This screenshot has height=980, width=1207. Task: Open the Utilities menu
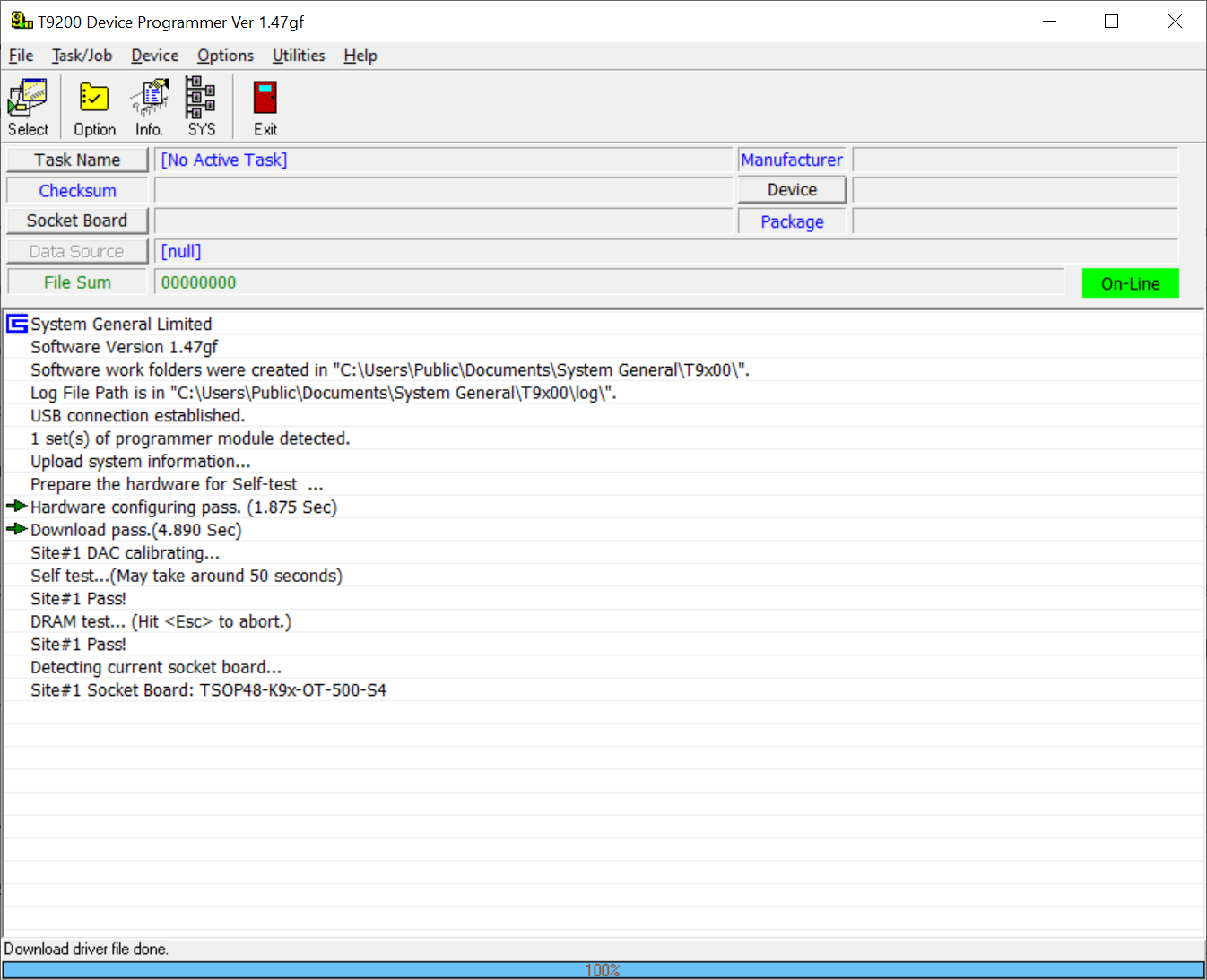299,56
